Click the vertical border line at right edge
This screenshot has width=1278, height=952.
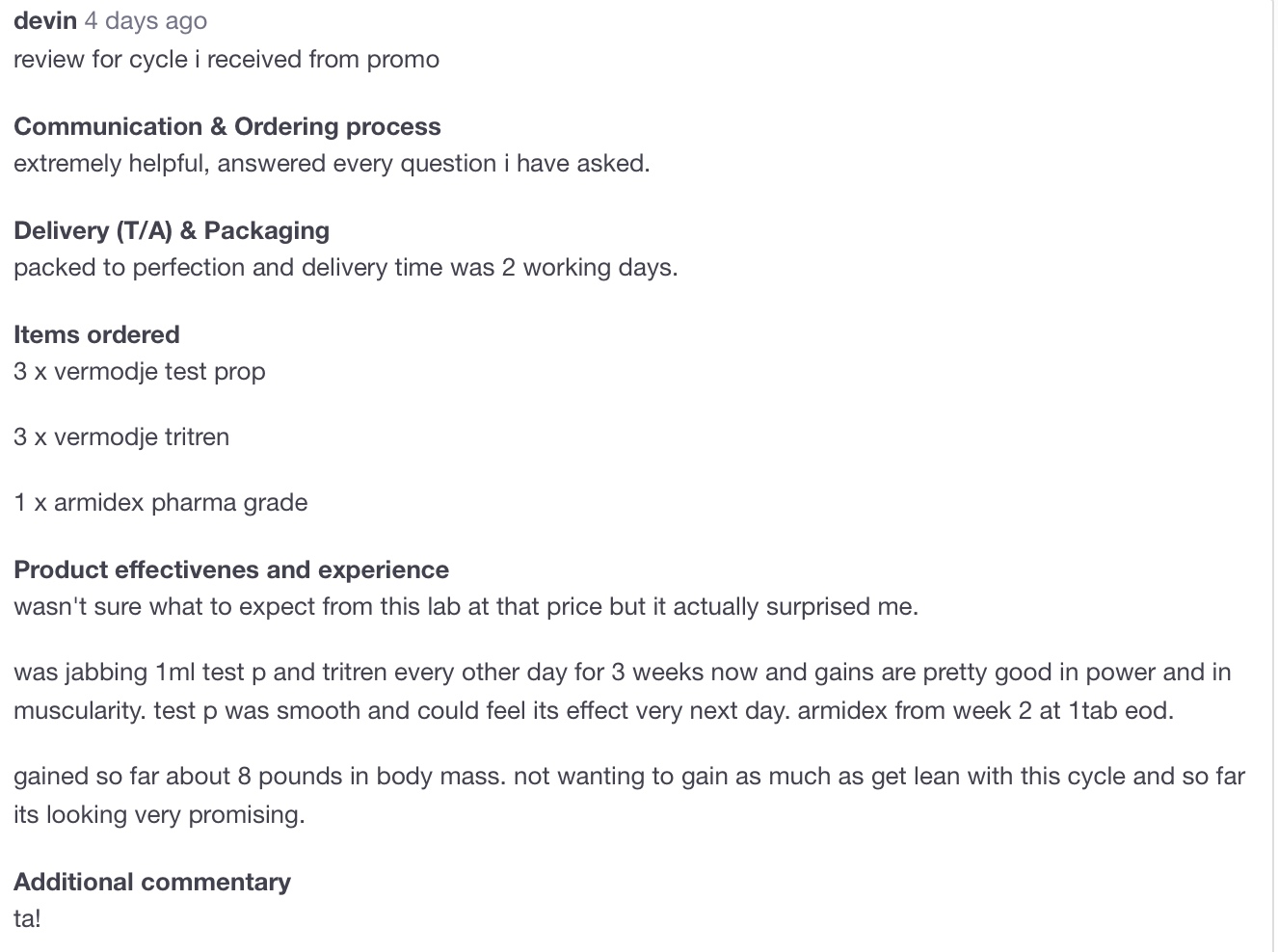[1273, 476]
